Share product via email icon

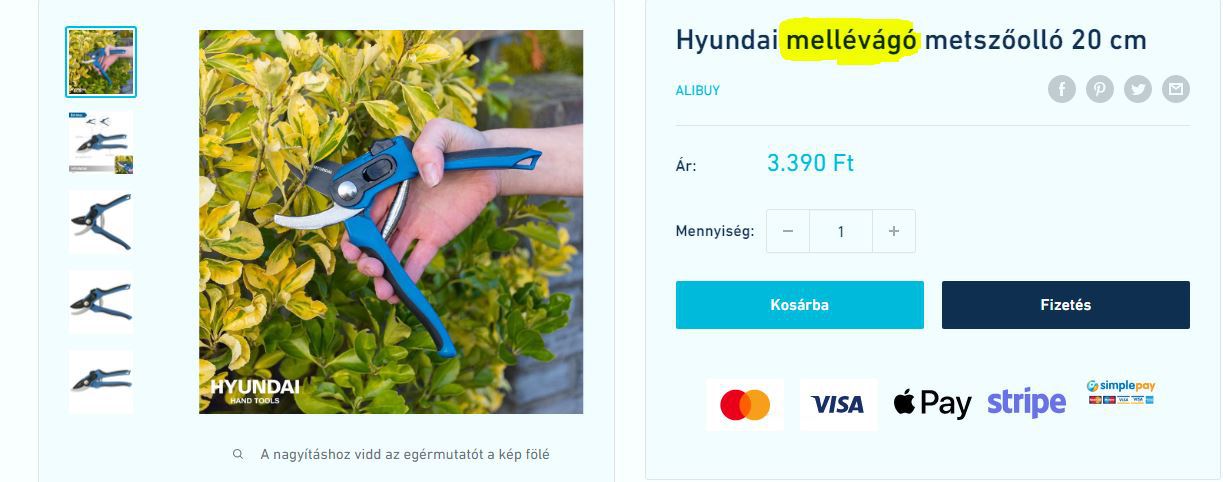coord(1176,90)
